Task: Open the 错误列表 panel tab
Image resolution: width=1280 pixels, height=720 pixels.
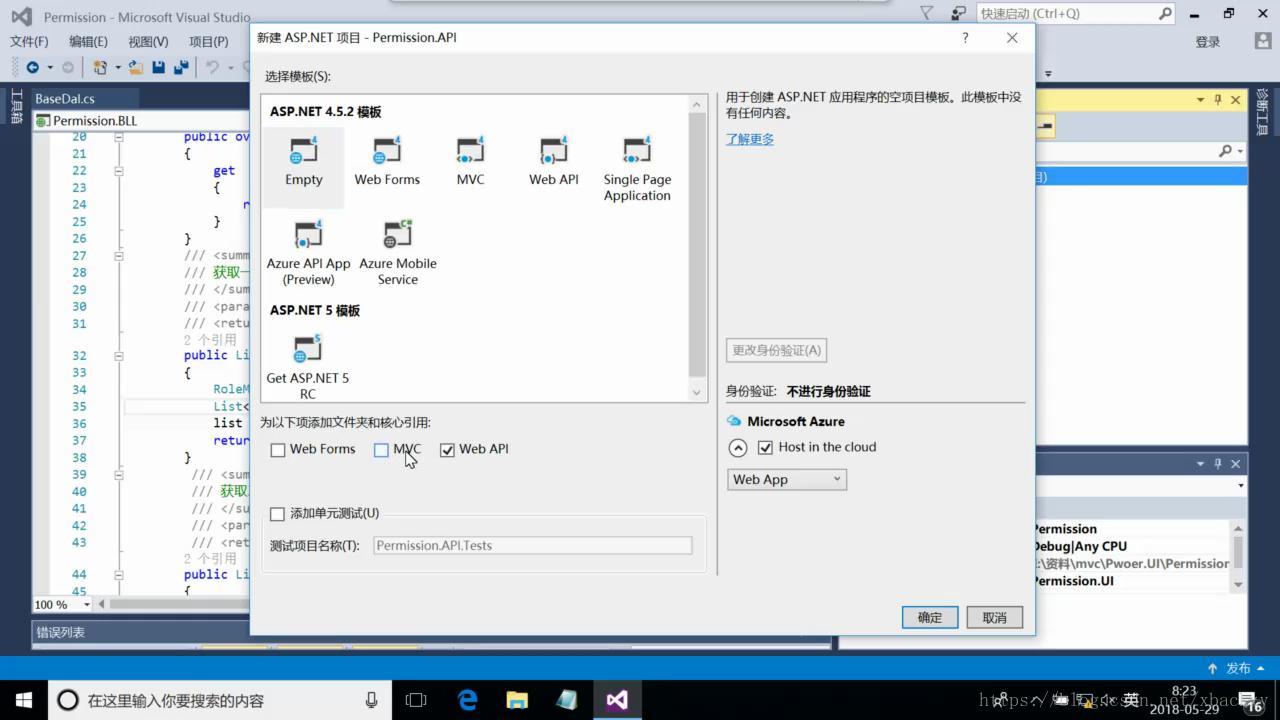Action: [61, 632]
